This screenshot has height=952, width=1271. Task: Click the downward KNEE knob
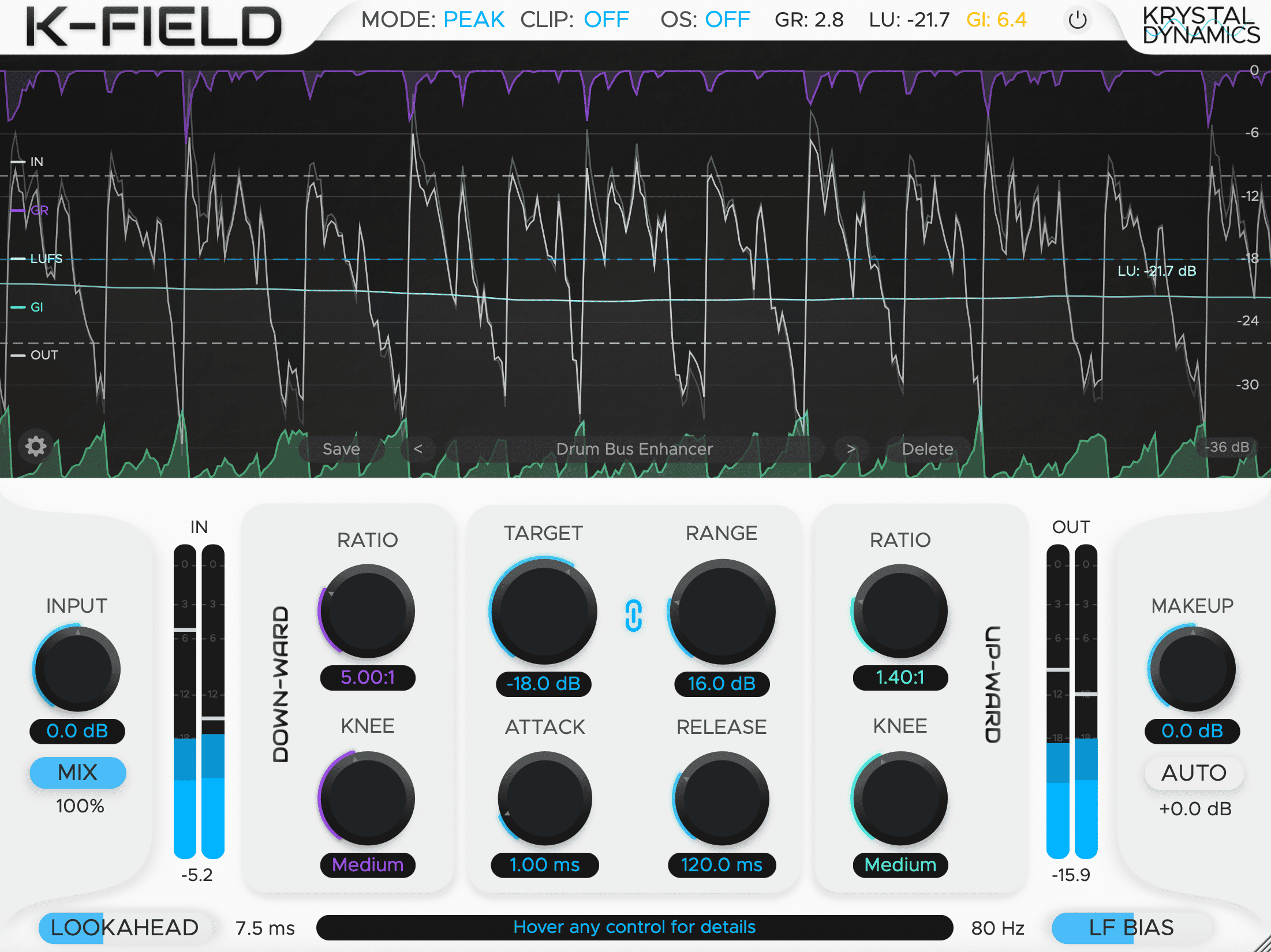point(368,799)
